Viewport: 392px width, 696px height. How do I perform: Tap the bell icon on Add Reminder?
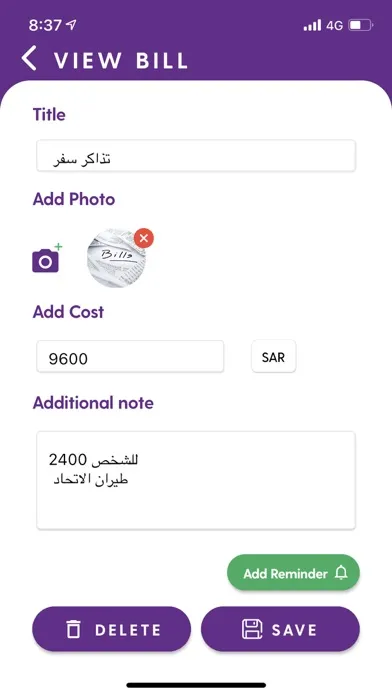341,573
